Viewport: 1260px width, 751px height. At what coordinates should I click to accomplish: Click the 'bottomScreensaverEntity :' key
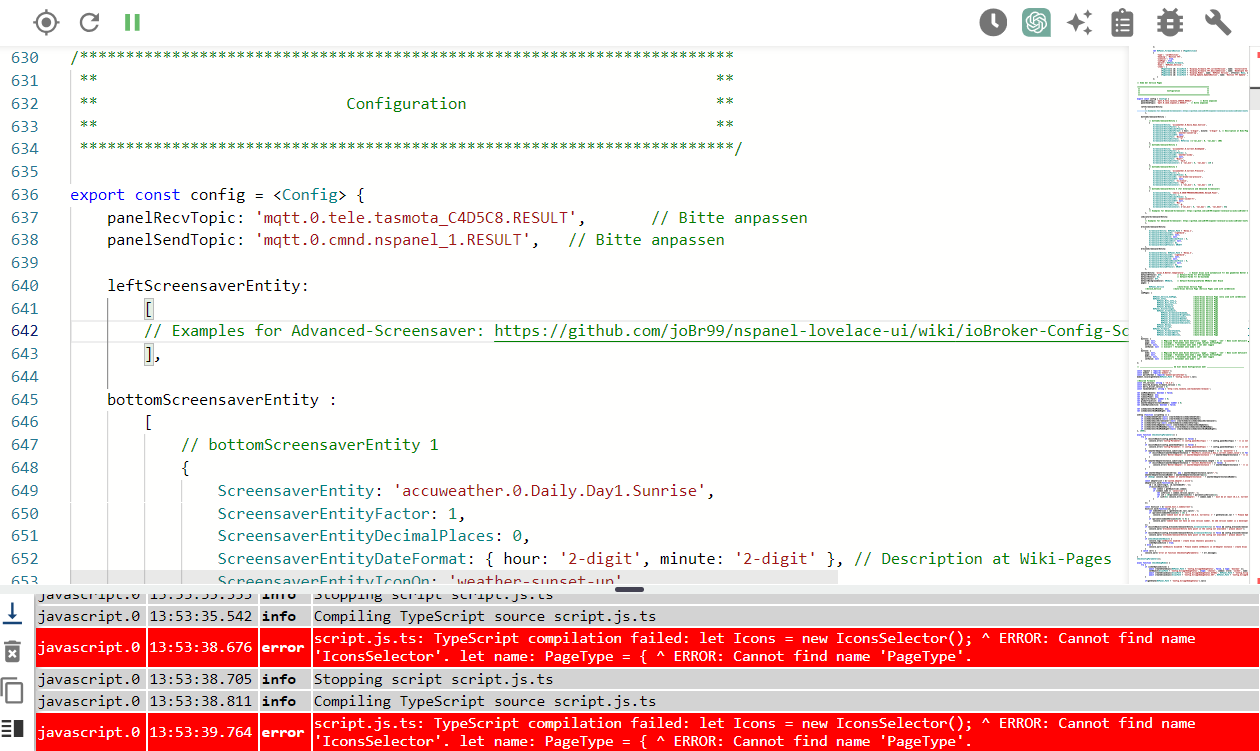click(222, 400)
